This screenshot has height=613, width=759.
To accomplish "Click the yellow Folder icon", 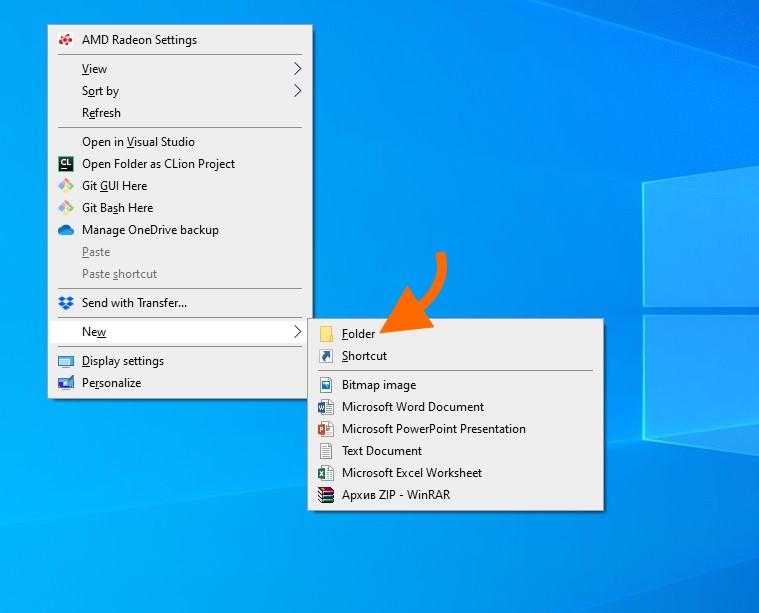I will coord(326,334).
